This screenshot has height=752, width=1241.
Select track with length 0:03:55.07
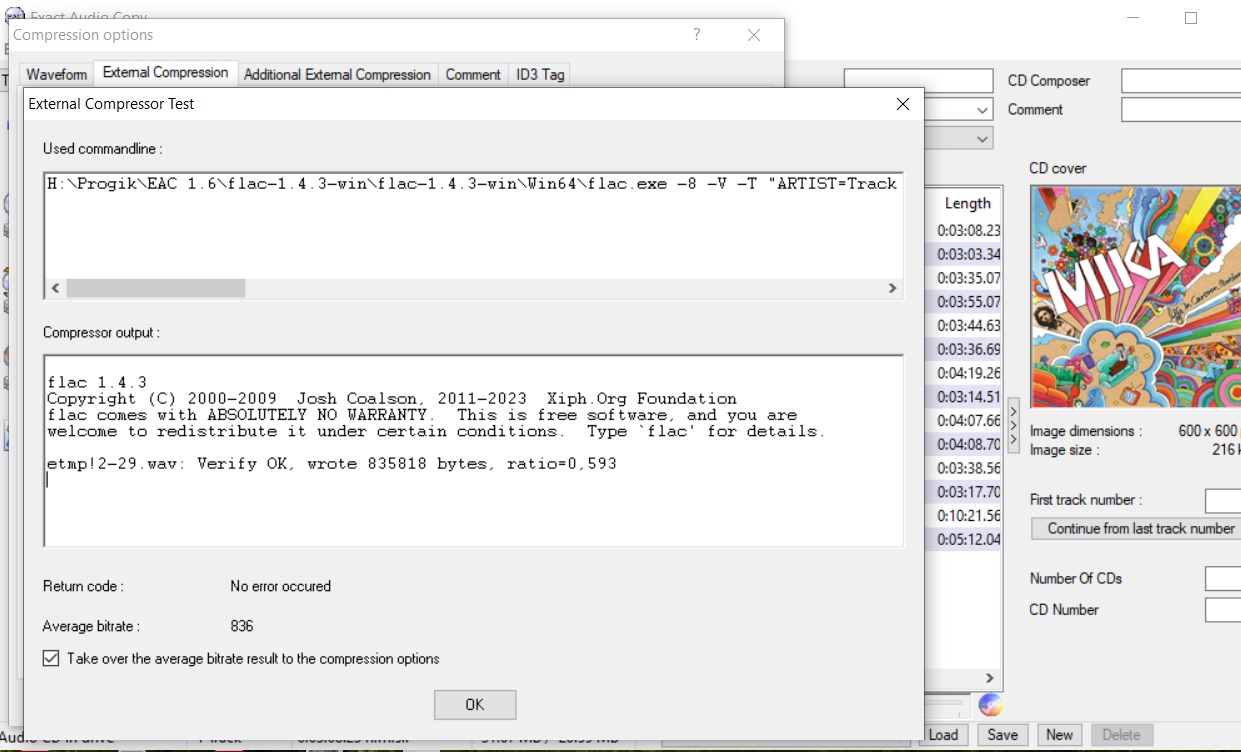coord(968,302)
